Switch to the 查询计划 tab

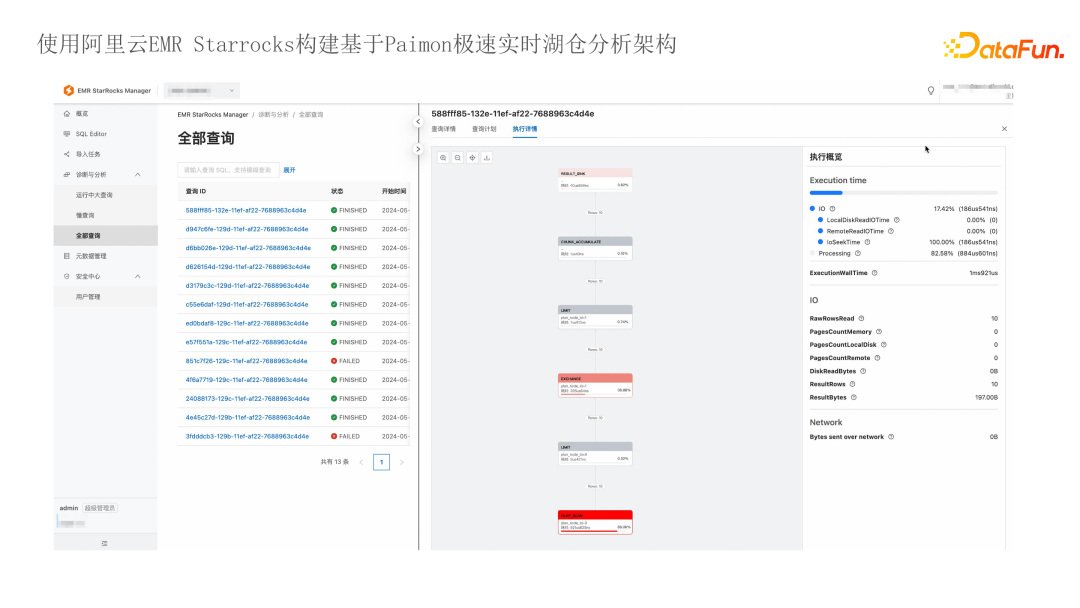[x=484, y=129]
